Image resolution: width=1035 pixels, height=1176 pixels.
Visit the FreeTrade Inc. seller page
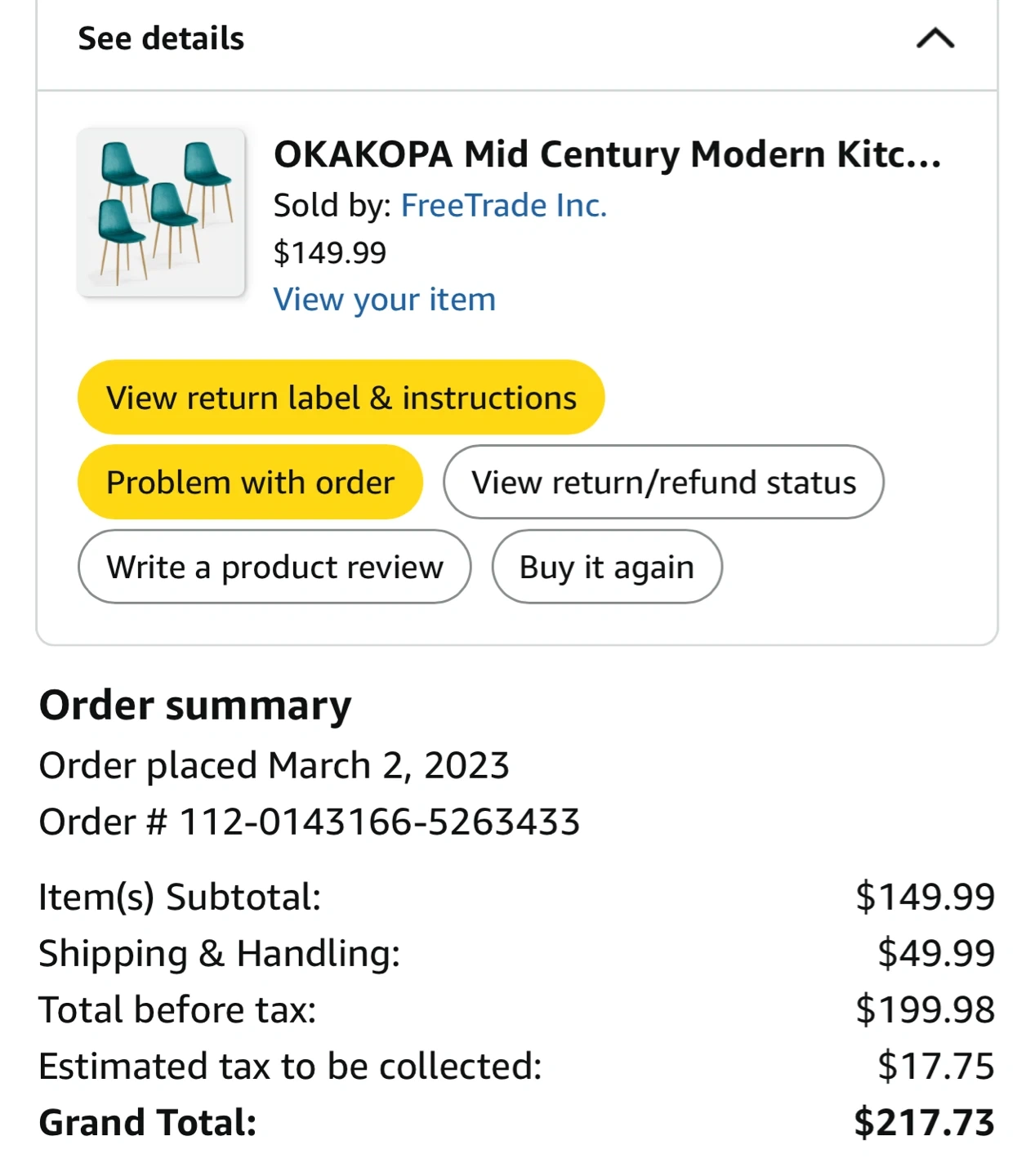[x=503, y=206]
